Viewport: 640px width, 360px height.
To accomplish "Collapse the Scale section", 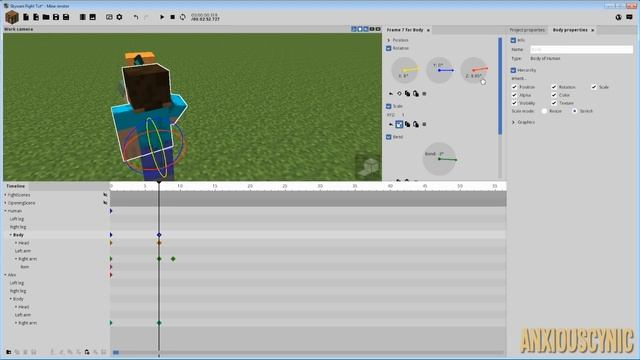I will 389,106.
